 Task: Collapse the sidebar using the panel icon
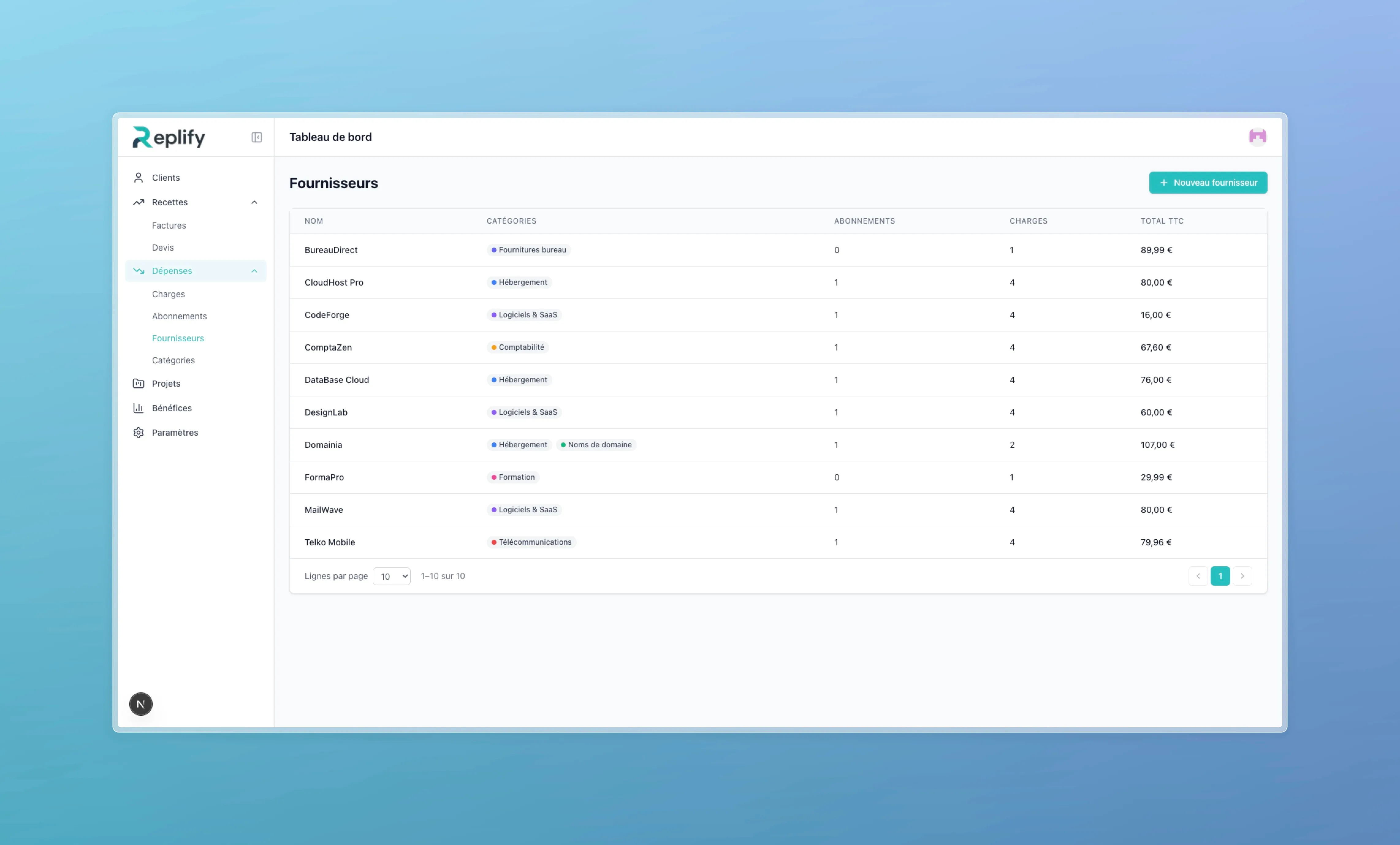coord(256,137)
